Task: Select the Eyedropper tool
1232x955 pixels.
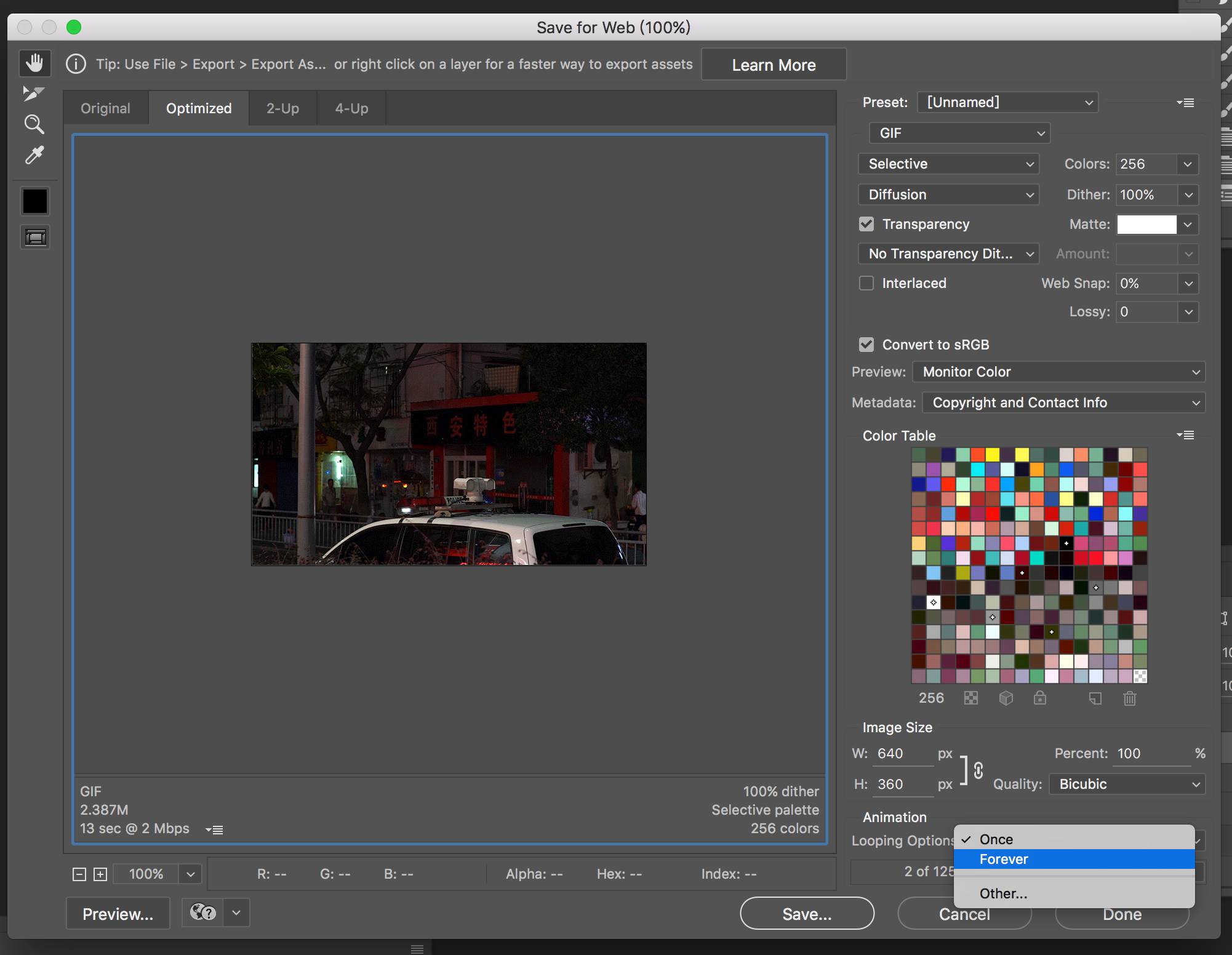Action: click(34, 155)
